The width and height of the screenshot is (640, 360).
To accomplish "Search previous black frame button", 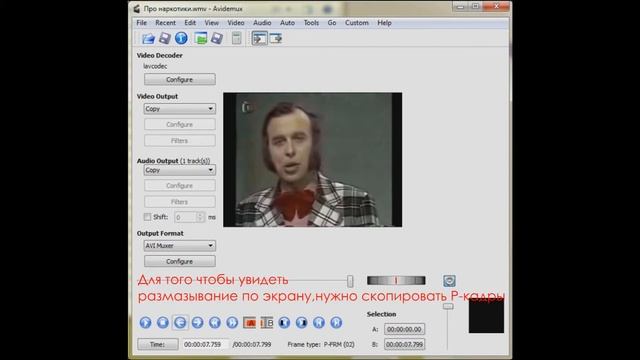I will click(x=284, y=323).
